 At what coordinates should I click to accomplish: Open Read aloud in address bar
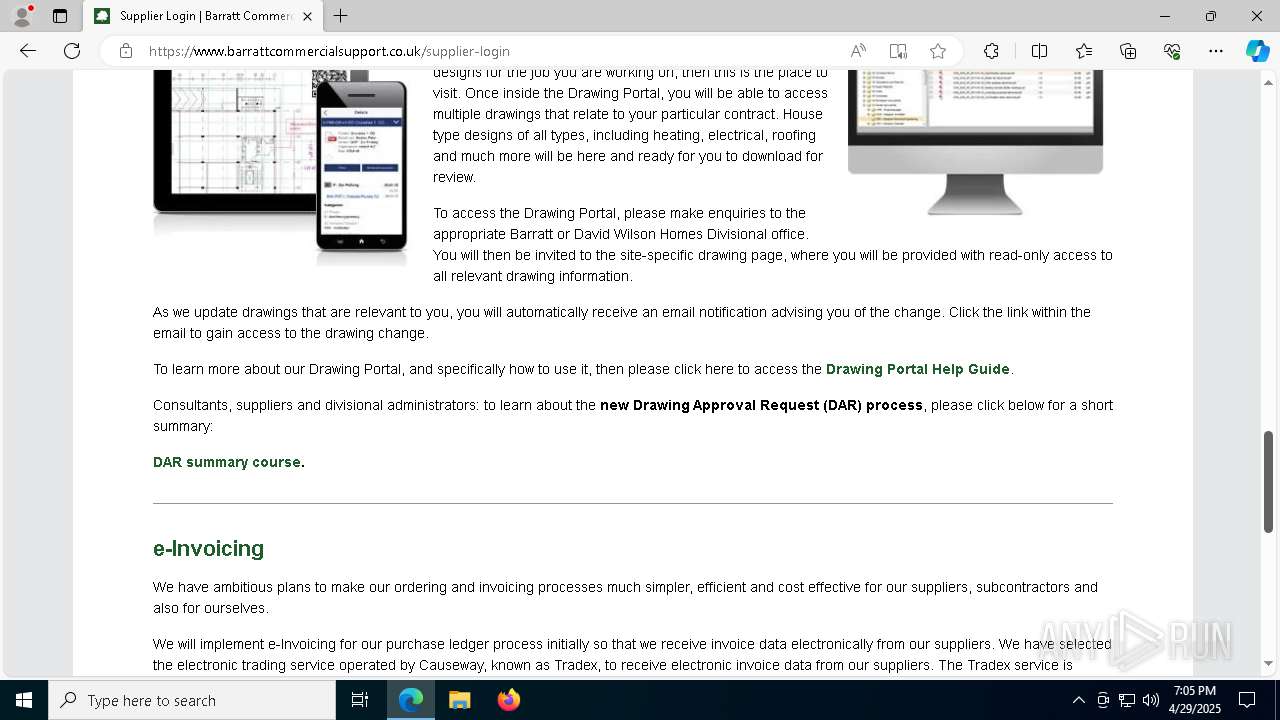[x=858, y=51]
